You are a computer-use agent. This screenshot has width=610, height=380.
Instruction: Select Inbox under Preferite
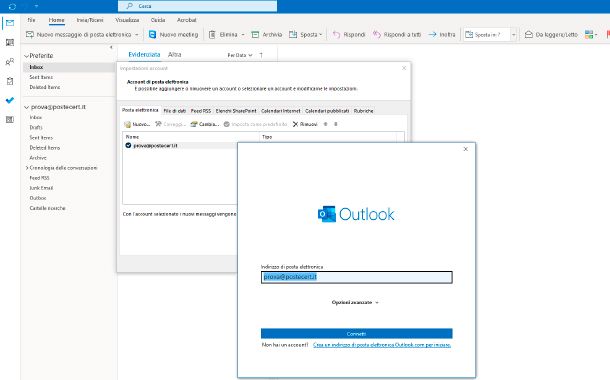[x=36, y=67]
